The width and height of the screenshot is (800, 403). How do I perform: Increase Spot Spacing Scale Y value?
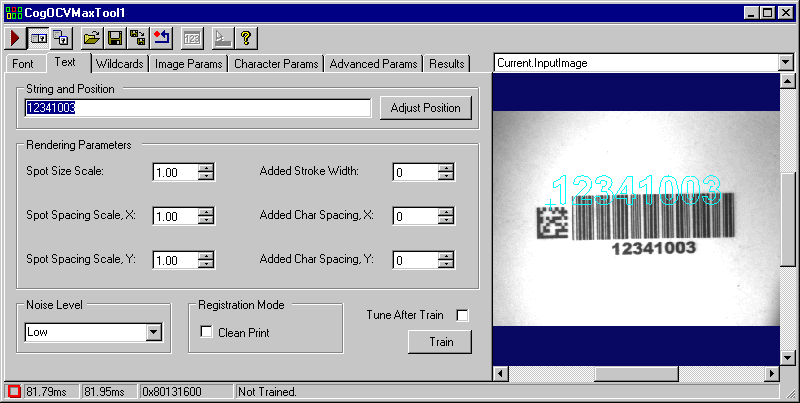206,256
